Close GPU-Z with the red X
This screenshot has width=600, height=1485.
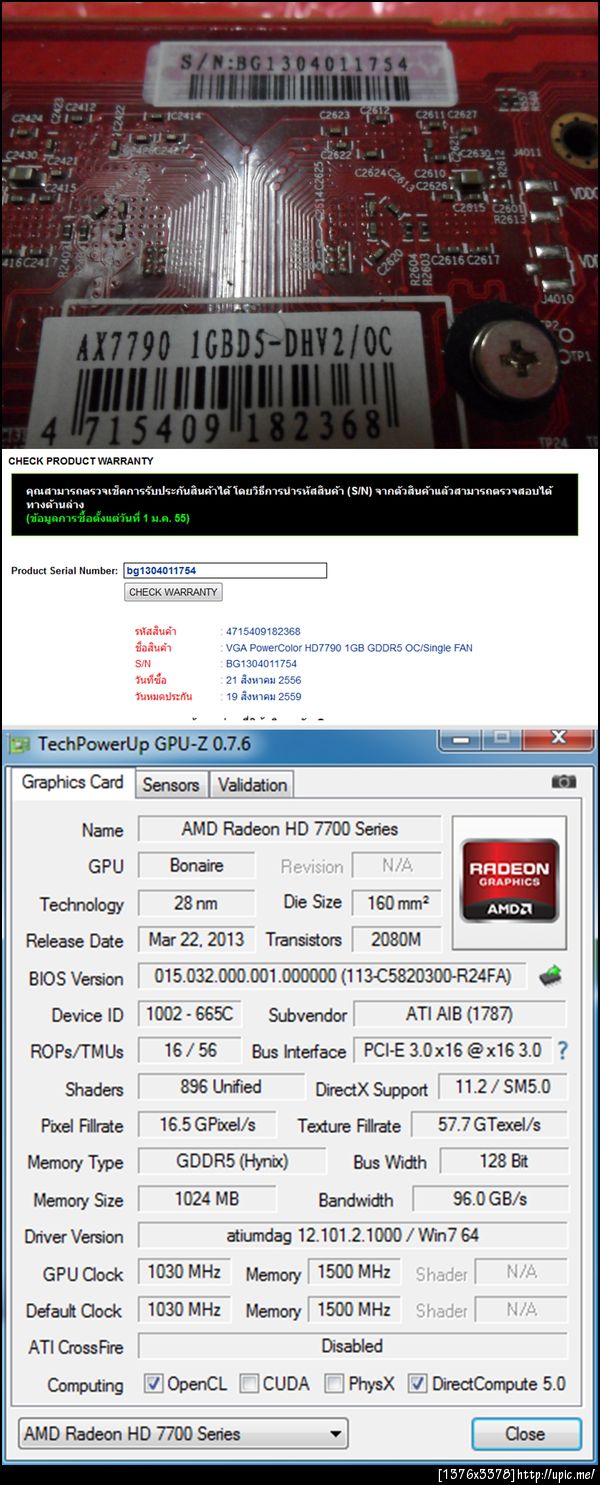click(x=558, y=740)
